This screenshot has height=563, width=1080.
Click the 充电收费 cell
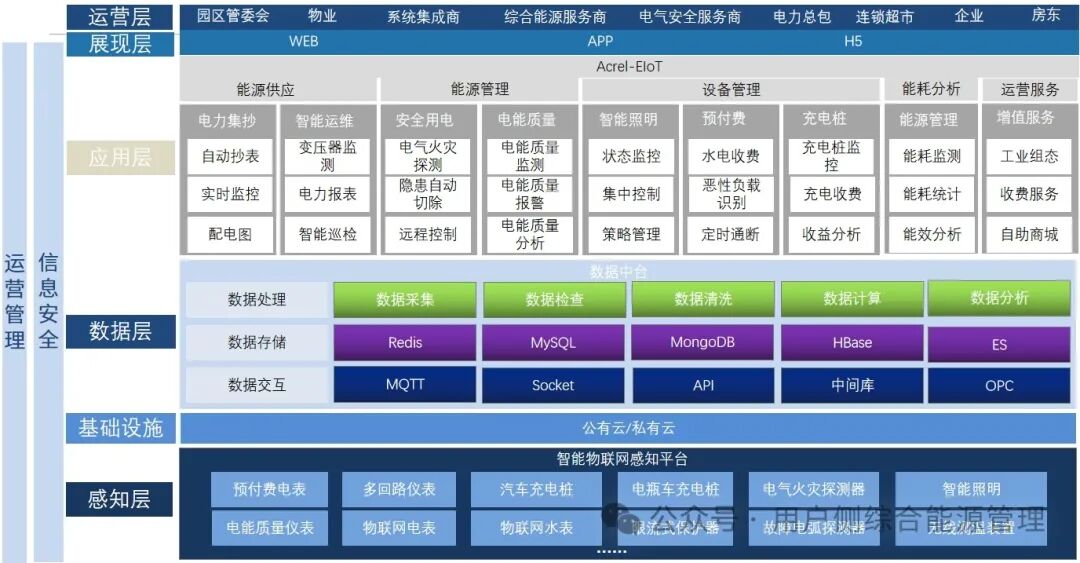832,194
